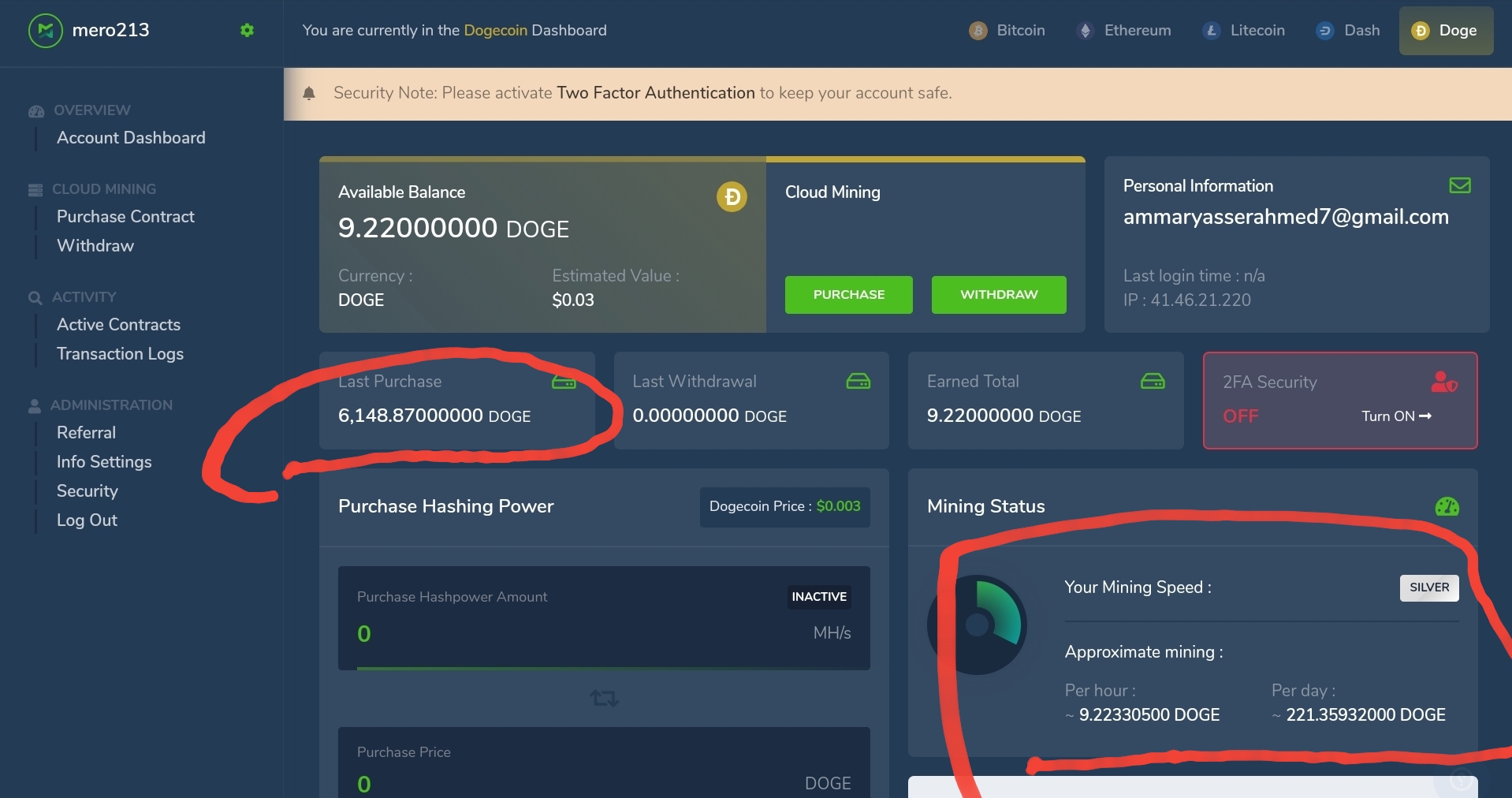
Task: Click the 2FA Security user shield icon
Action: 1444,382
